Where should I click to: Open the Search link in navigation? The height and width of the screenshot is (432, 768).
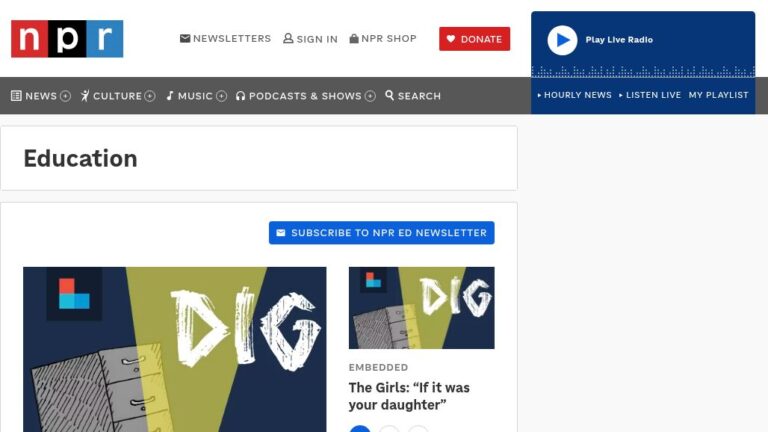(x=419, y=96)
